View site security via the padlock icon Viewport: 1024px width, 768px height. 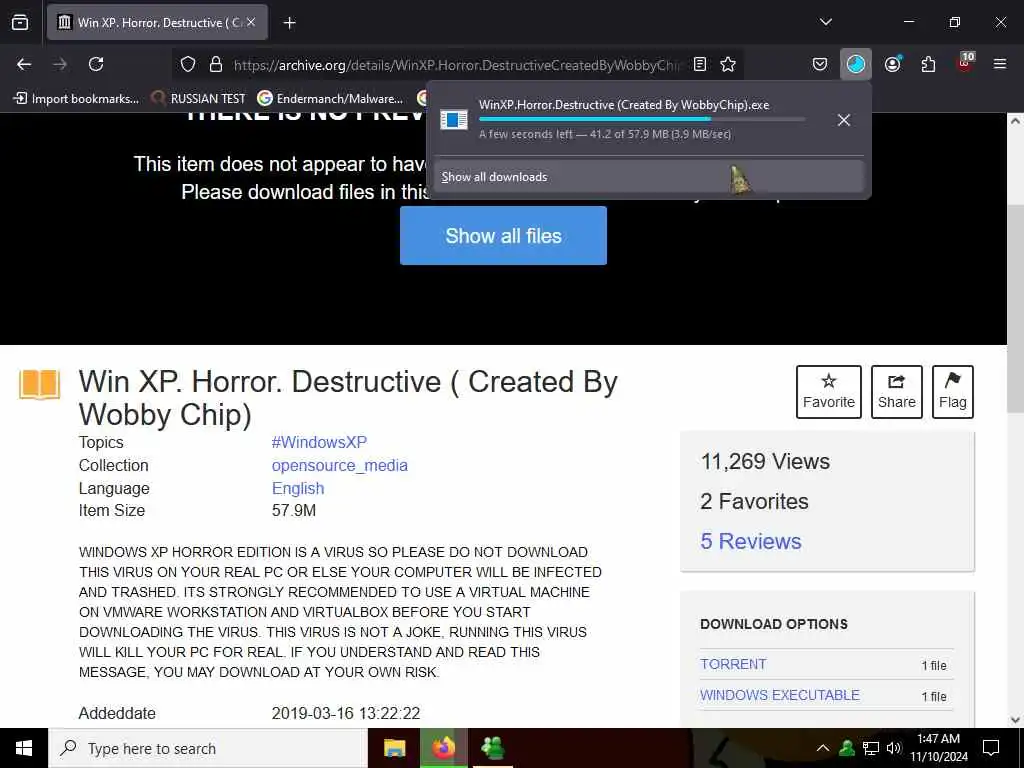pyautogui.click(x=216, y=64)
